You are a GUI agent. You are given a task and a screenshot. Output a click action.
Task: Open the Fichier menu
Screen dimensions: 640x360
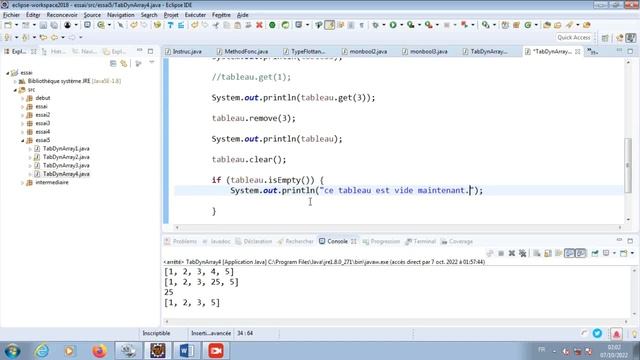(x=11, y=15)
